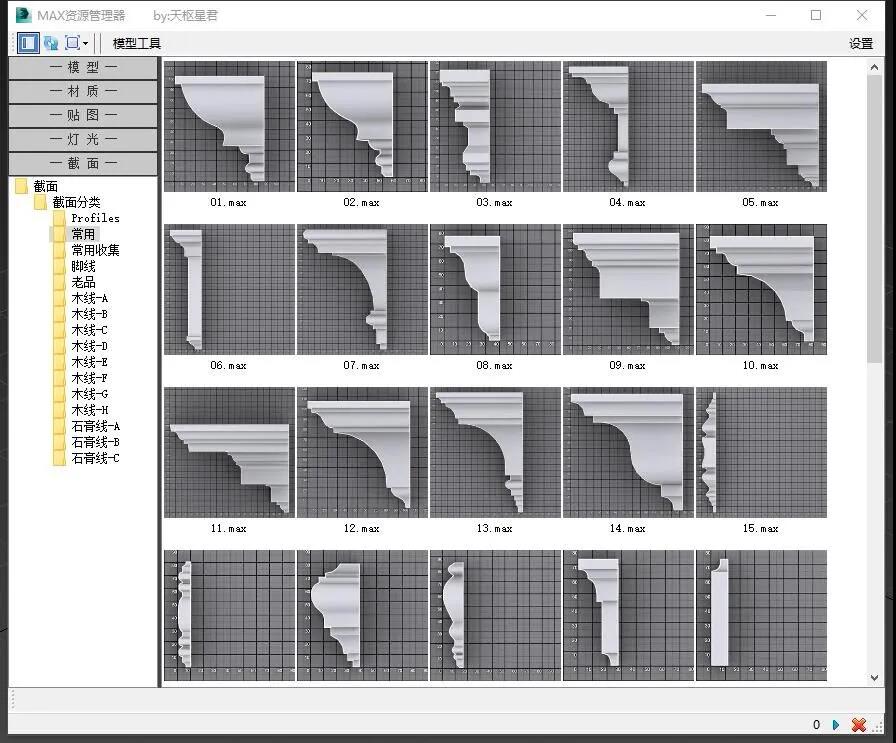The height and width of the screenshot is (743, 896).
Task: Click the blue play arrow icon
Action: (835, 724)
